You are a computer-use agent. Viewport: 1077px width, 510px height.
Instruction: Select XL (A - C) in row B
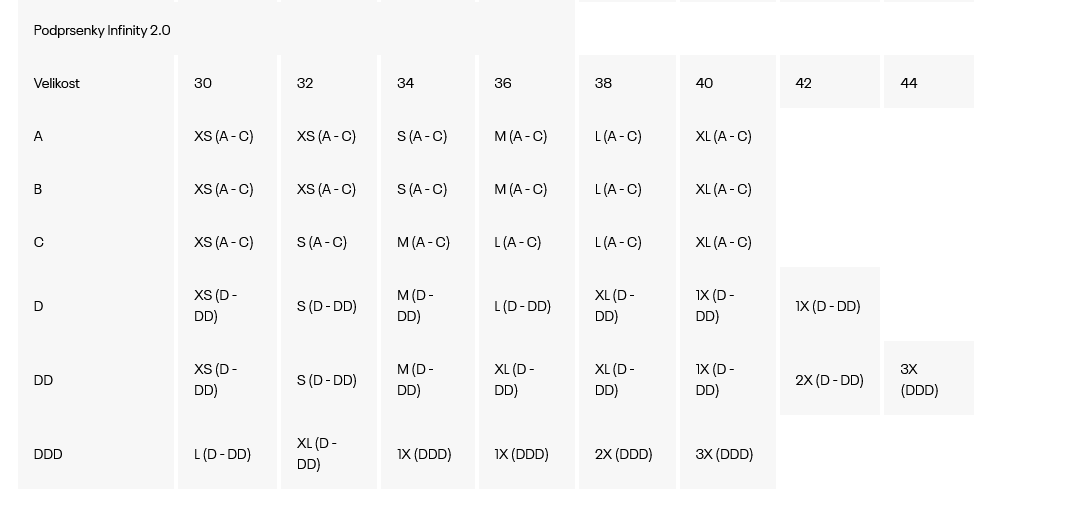723,189
